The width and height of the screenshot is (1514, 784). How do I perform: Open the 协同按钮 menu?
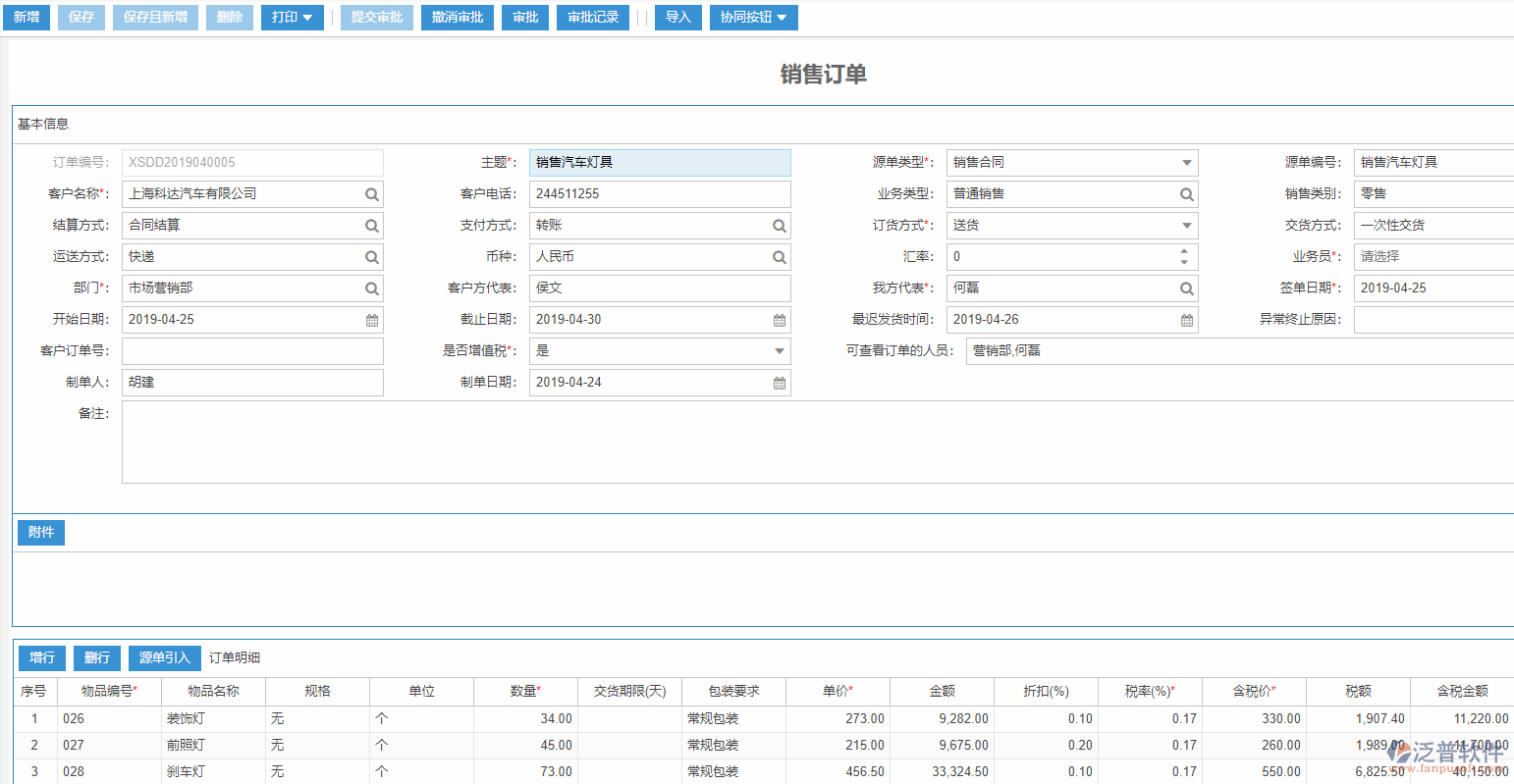tap(753, 18)
